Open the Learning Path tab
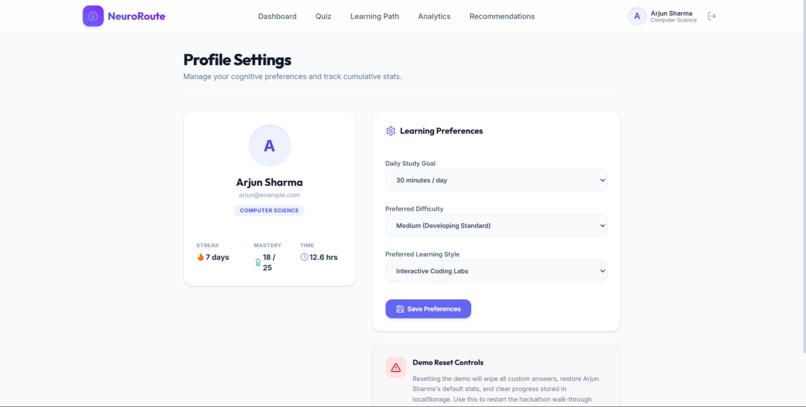 point(375,16)
